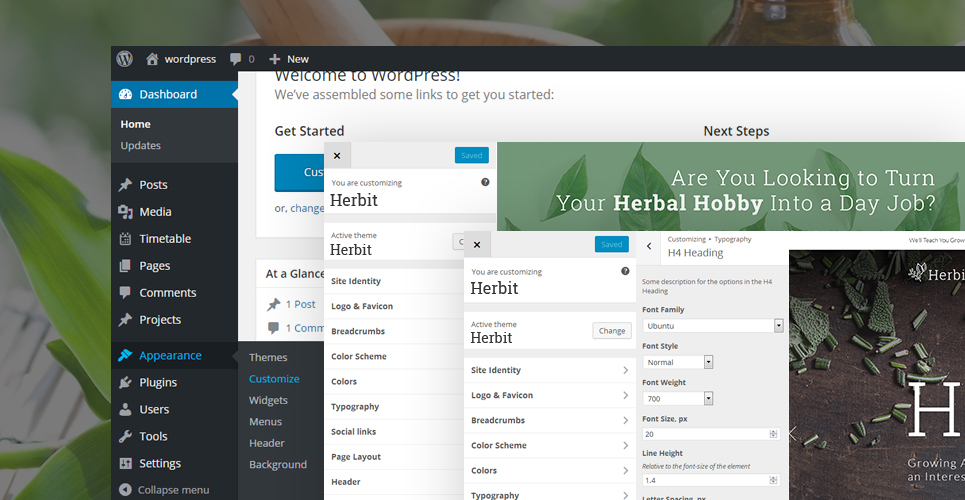Screen dimensions: 965x500
Task: Click the Settings sidebar icon
Action: (x=125, y=463)
